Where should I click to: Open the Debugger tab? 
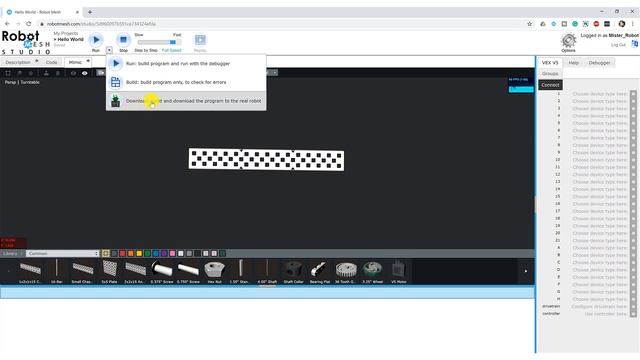pyautogui.click(x=599, y=63)
